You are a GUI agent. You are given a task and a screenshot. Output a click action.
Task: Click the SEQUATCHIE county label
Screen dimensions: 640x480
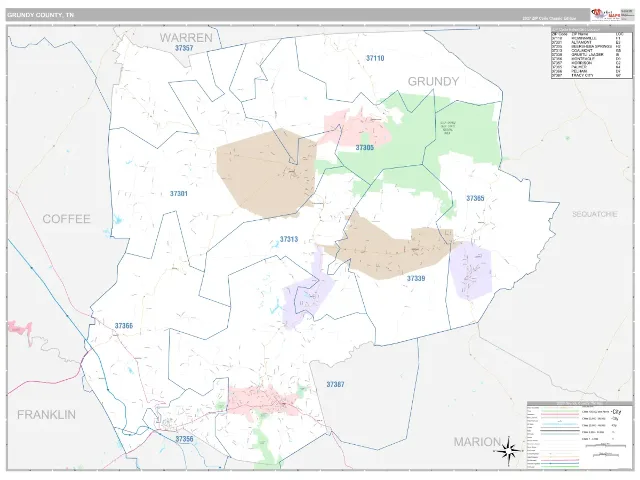click(x=595, y=214)
